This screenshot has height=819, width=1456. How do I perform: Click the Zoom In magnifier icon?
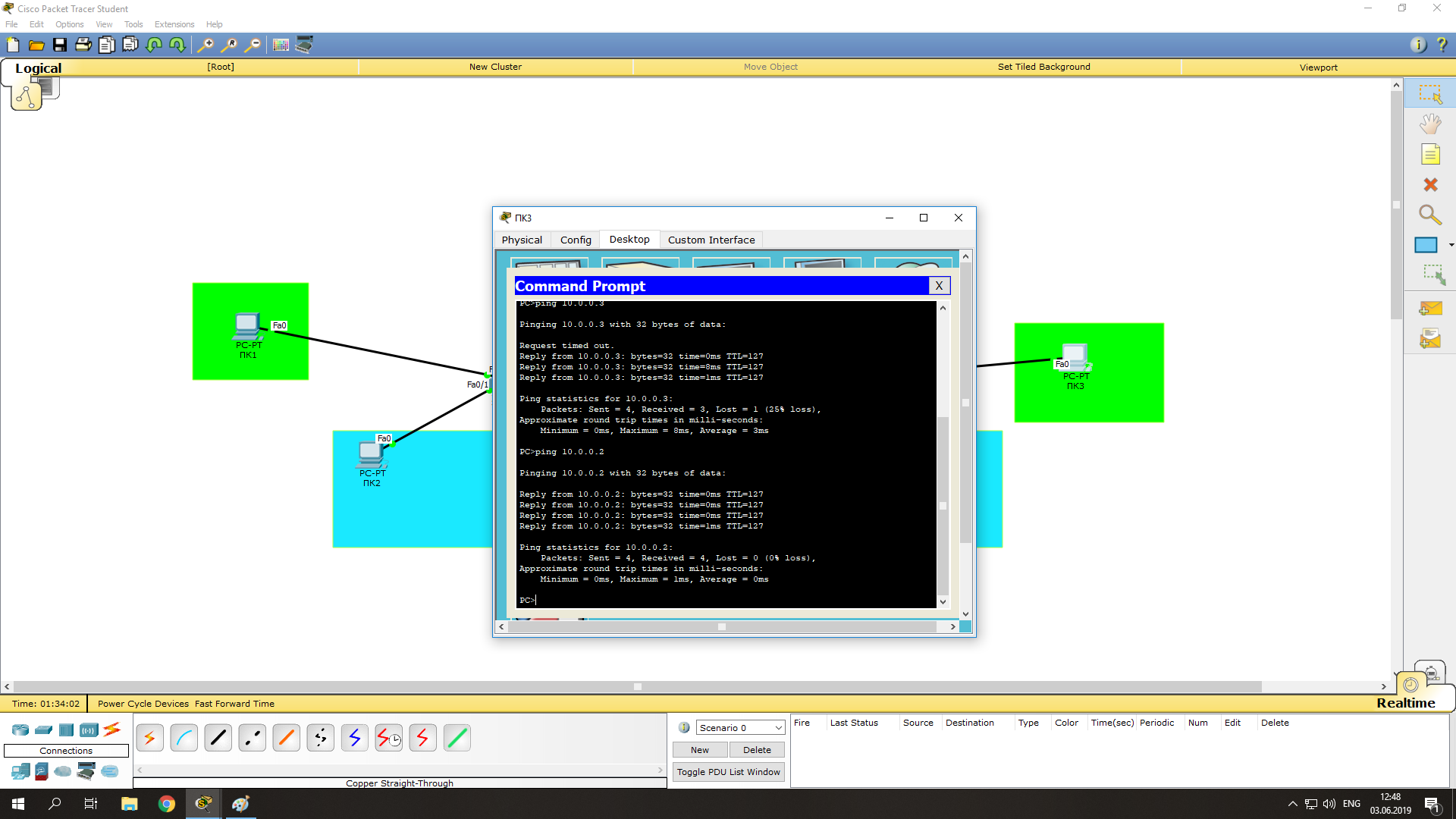[x=205, y=45]
